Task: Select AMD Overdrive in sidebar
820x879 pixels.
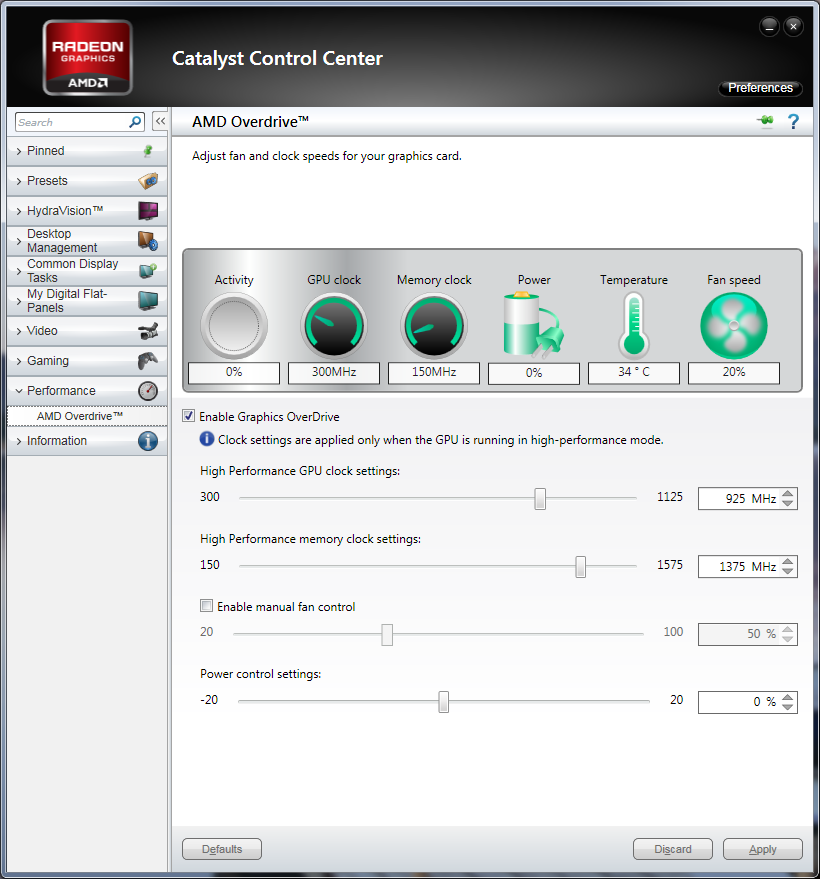Action: 87,416
